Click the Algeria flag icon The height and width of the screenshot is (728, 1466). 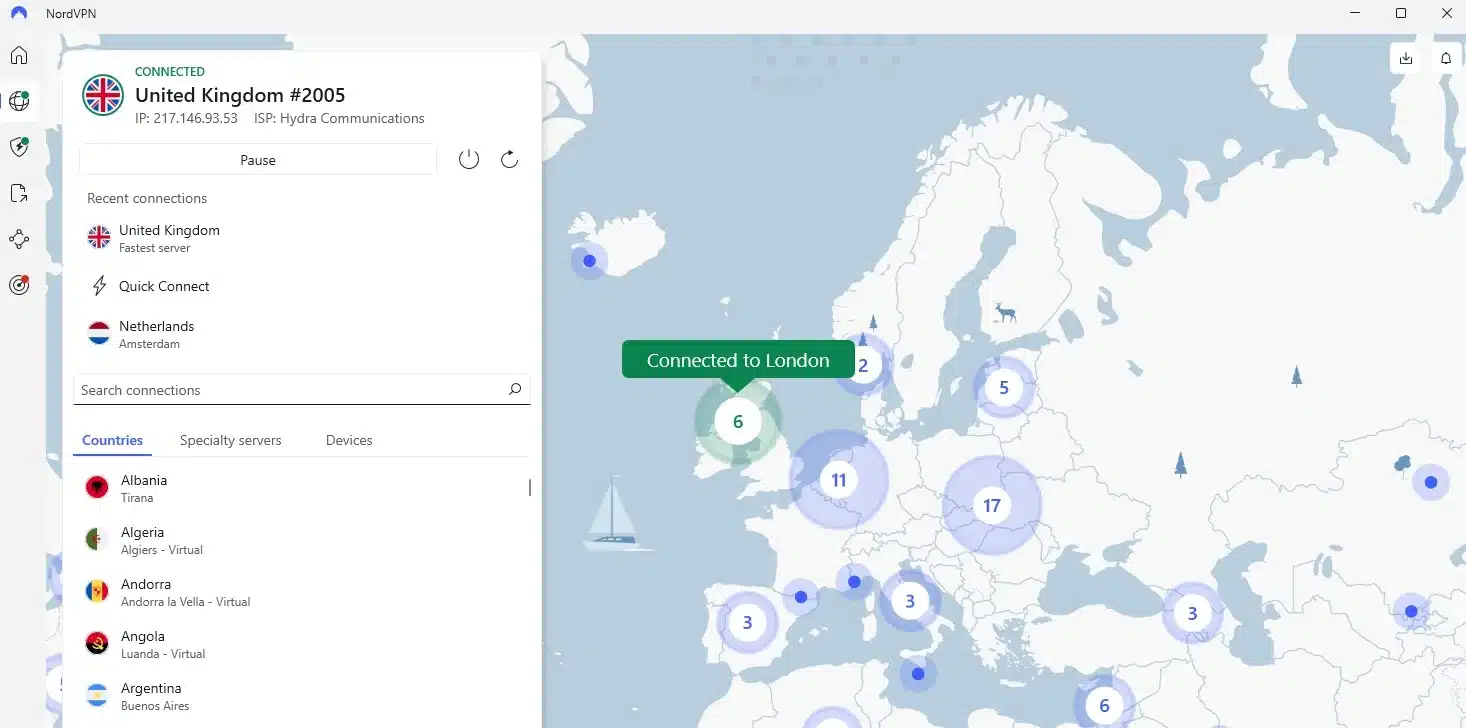[x=97, y=540]
